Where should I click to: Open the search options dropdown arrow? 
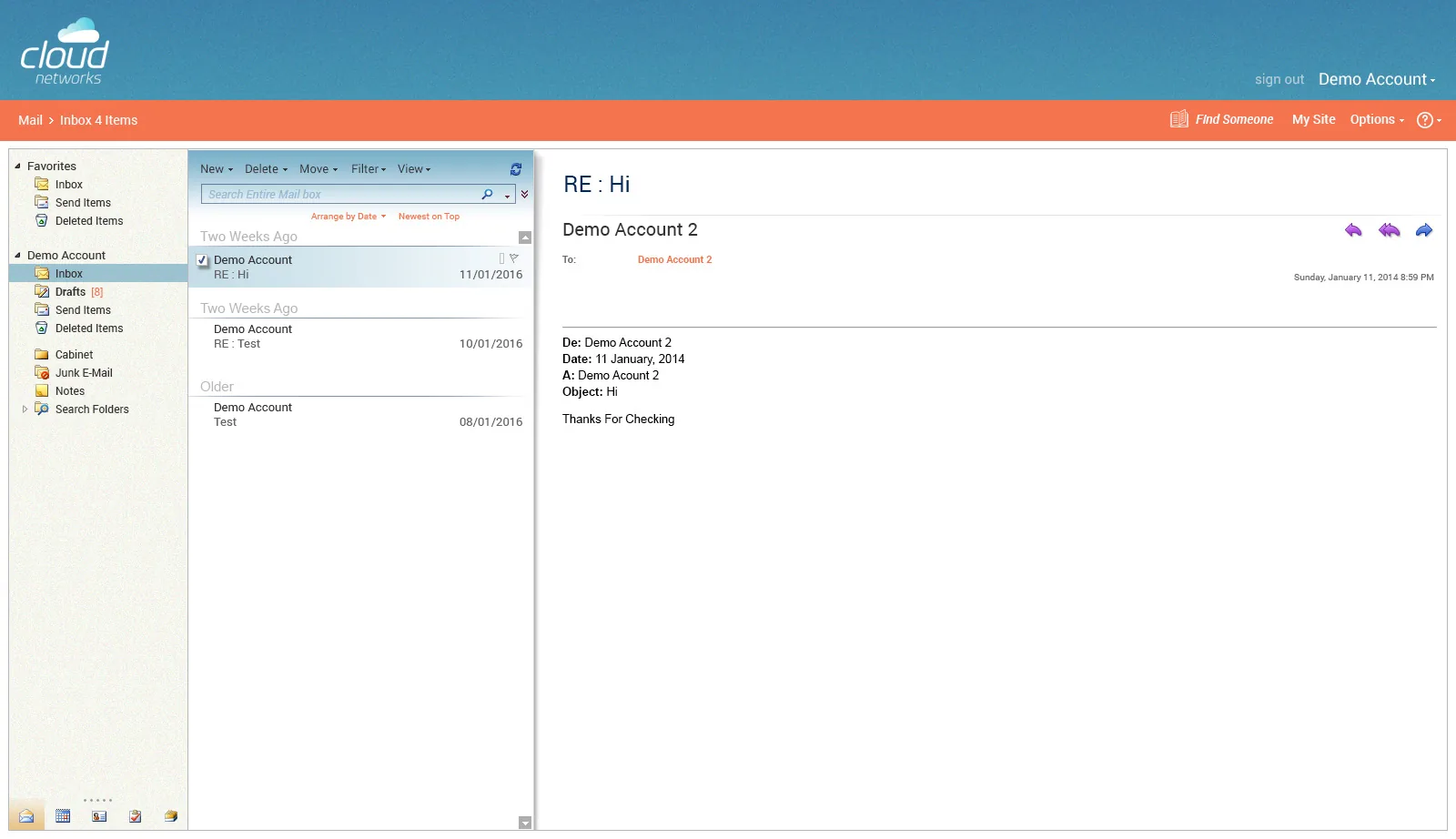pos(508,196)
